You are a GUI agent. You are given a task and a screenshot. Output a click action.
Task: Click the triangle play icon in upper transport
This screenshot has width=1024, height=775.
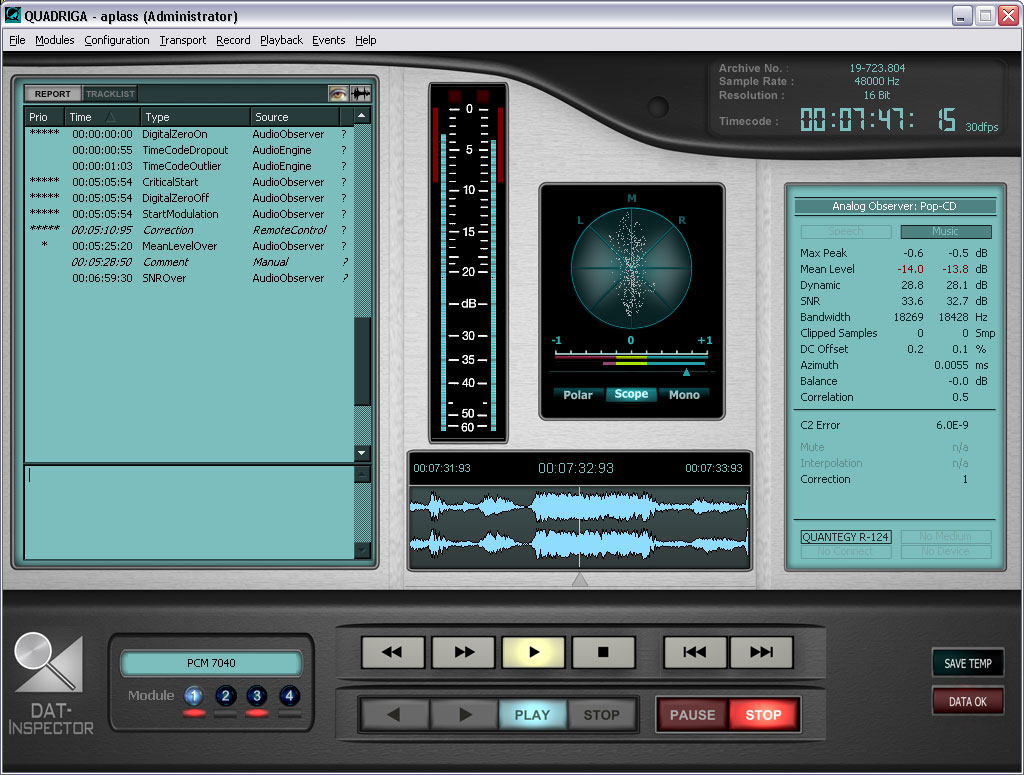(x=533, y=652)
